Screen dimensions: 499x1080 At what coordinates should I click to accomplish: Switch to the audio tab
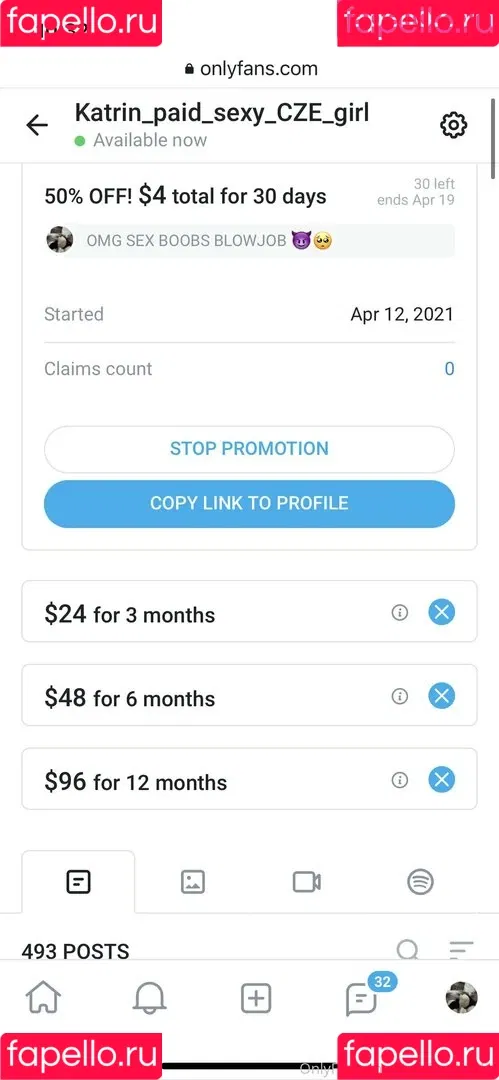[420, 882]
